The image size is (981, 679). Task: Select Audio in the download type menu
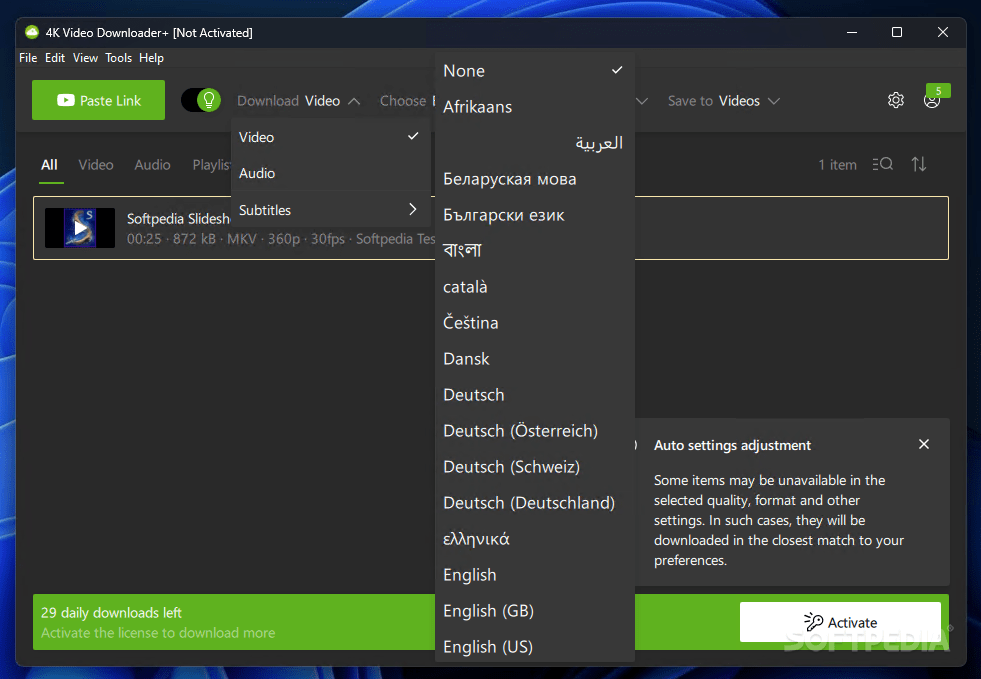pyautogui.click(x=330, y=173)
